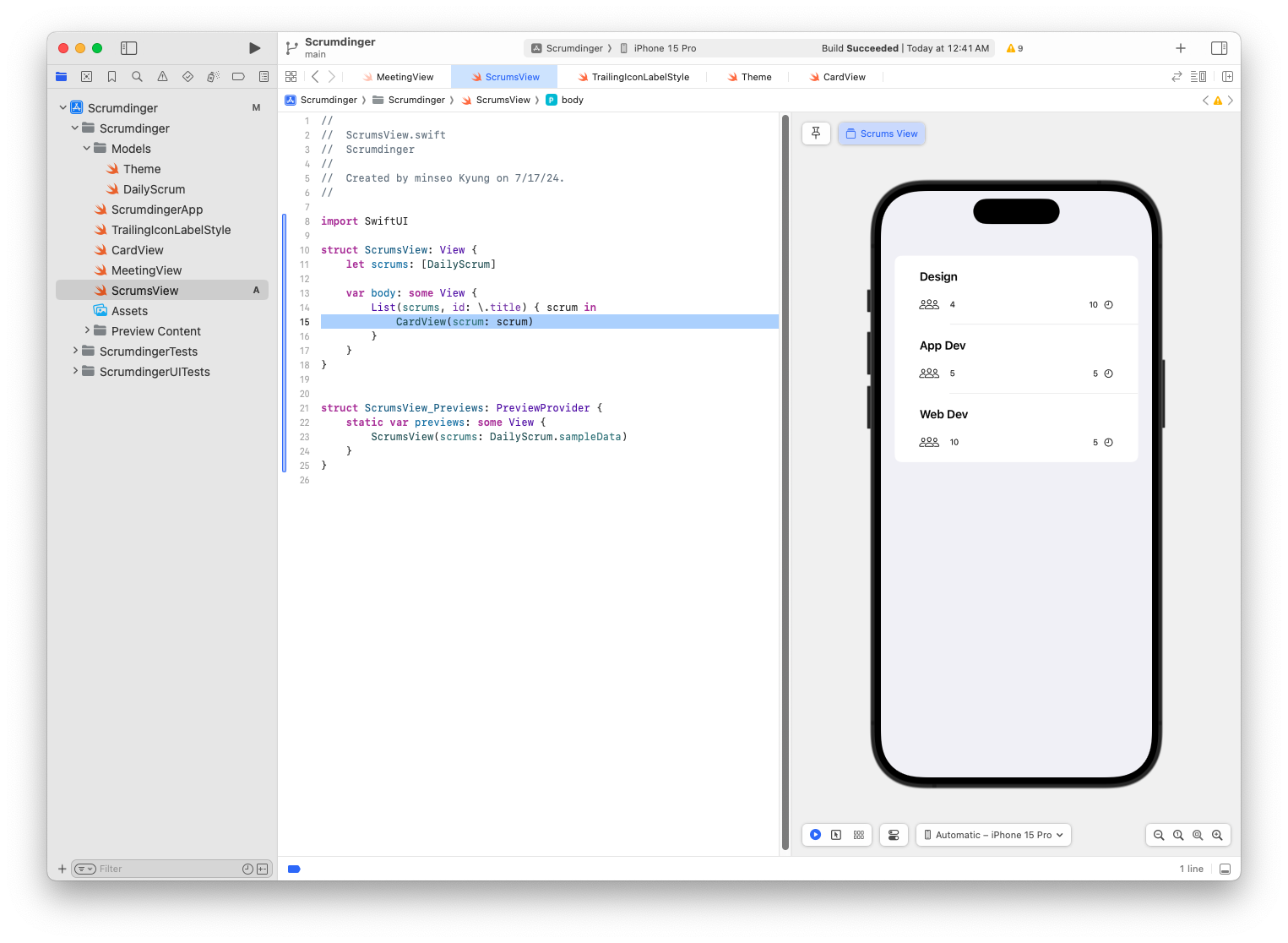This screenshot has width=1288, height=943.
Task: Switch to the TrailingIconLabelStyle tab
Action: click(x=633, y=77)
